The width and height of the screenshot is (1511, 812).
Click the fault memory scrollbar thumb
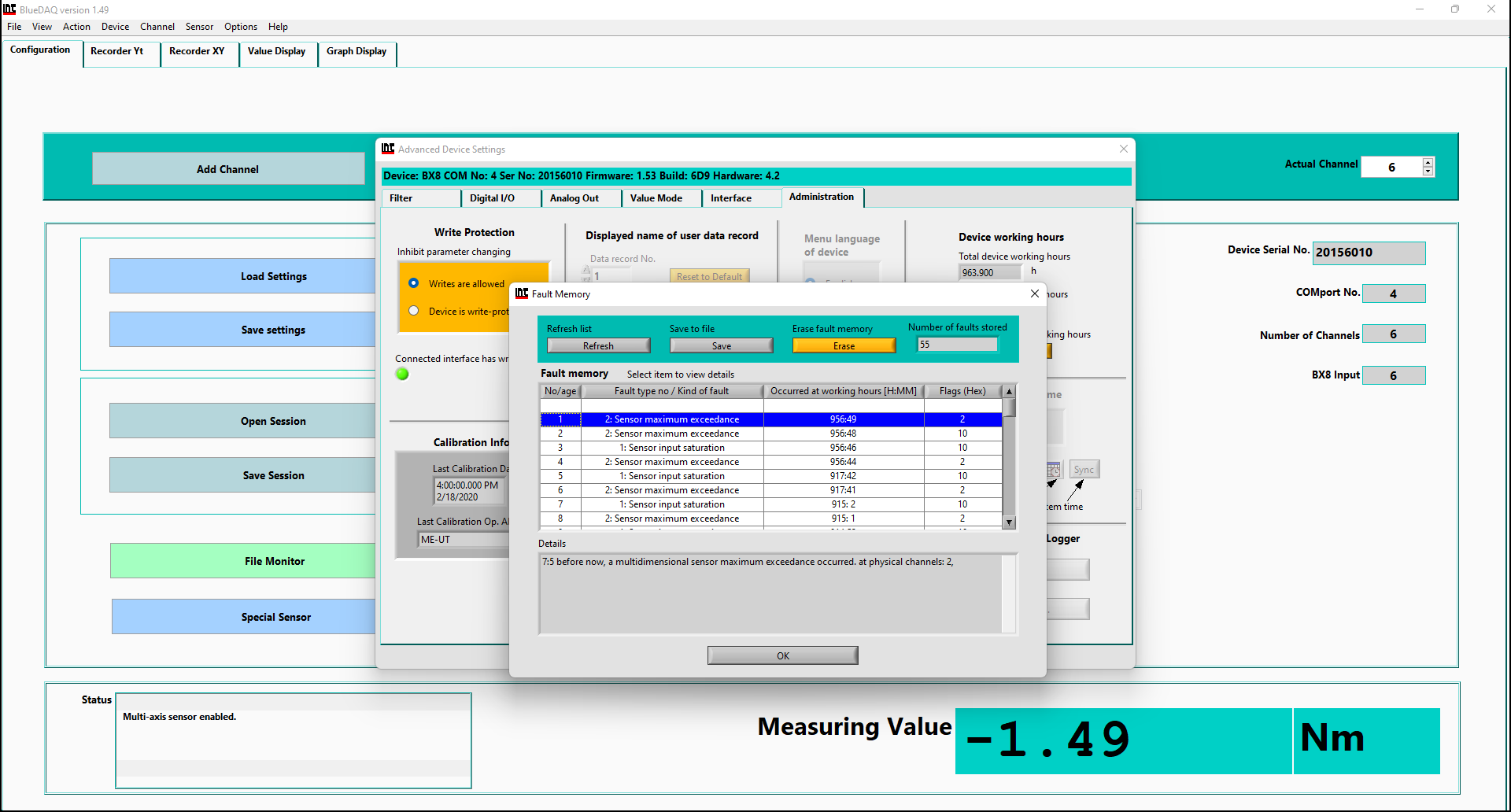click(x=1009, y=408)
